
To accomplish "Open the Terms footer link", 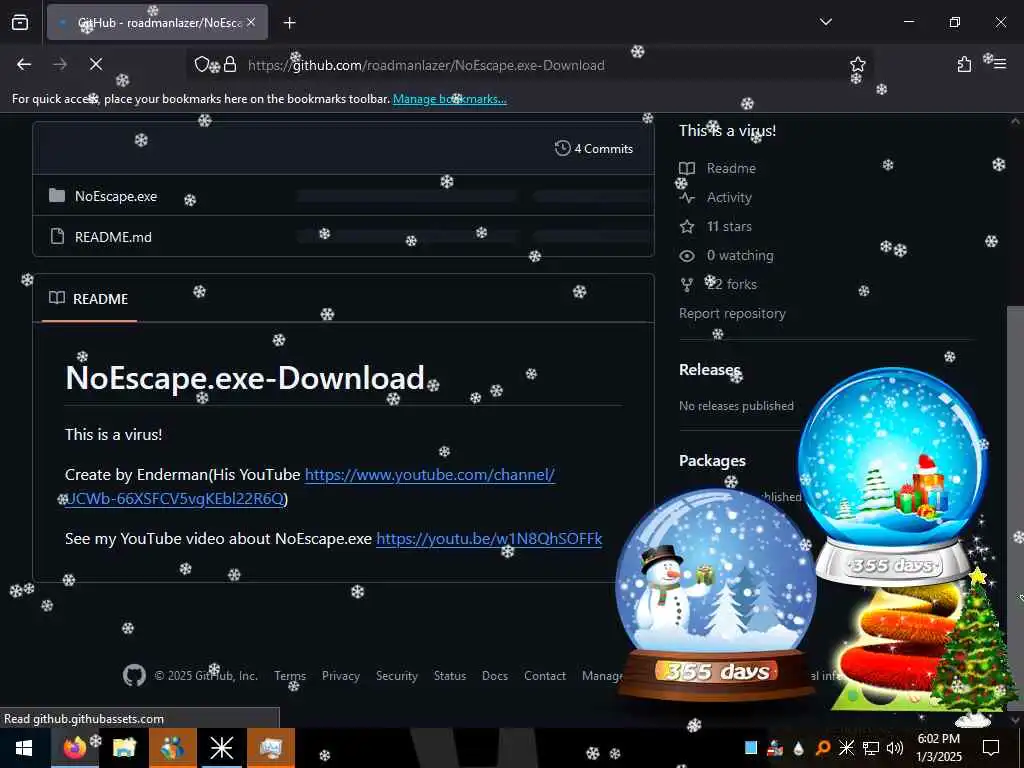I will pos(290,676).
